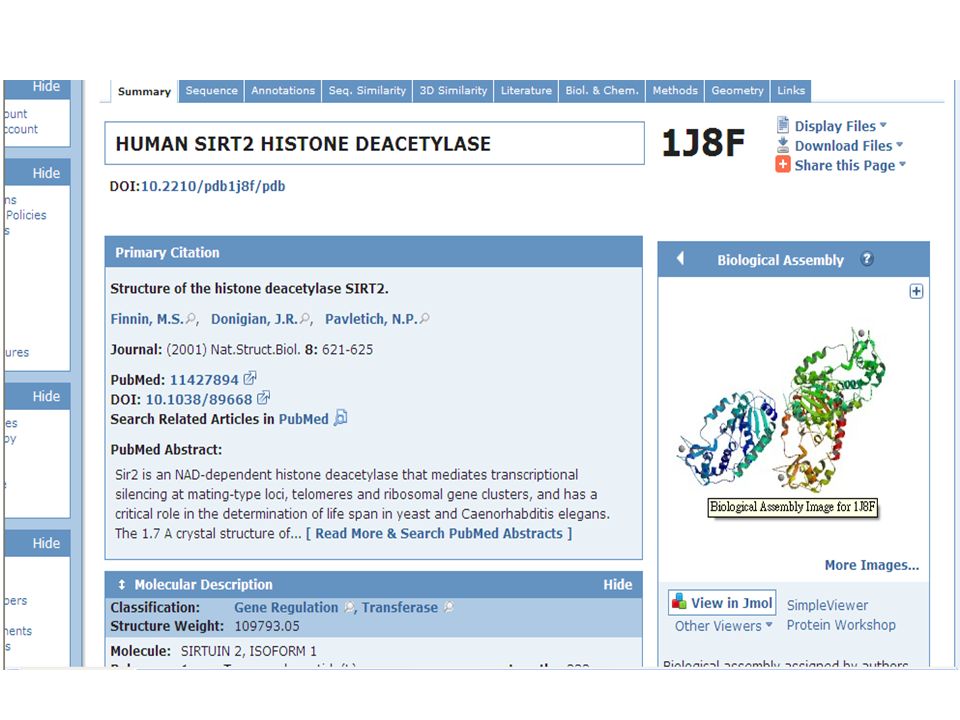
Task: Click the search icon next to Search Related Articles in PubMed
Action: pyautogui.click(x=340, y=418)
